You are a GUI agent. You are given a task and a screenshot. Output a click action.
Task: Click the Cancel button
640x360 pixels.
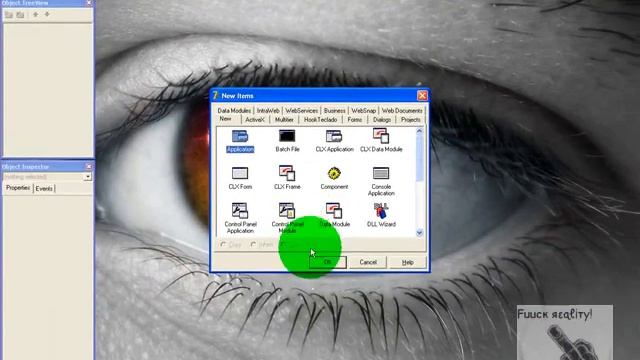pyautogui.click(x=368, y=262)
